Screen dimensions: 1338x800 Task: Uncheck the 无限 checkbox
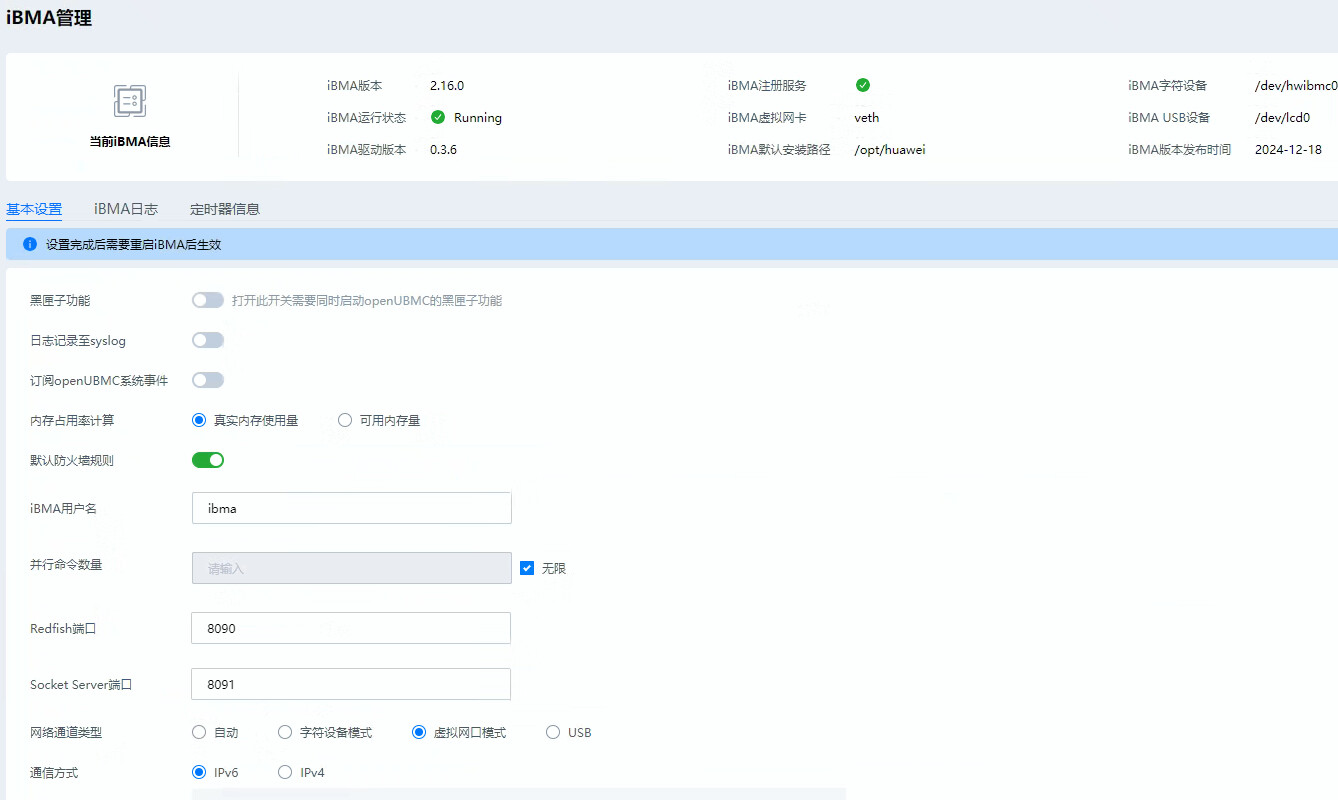pos(527,568)
